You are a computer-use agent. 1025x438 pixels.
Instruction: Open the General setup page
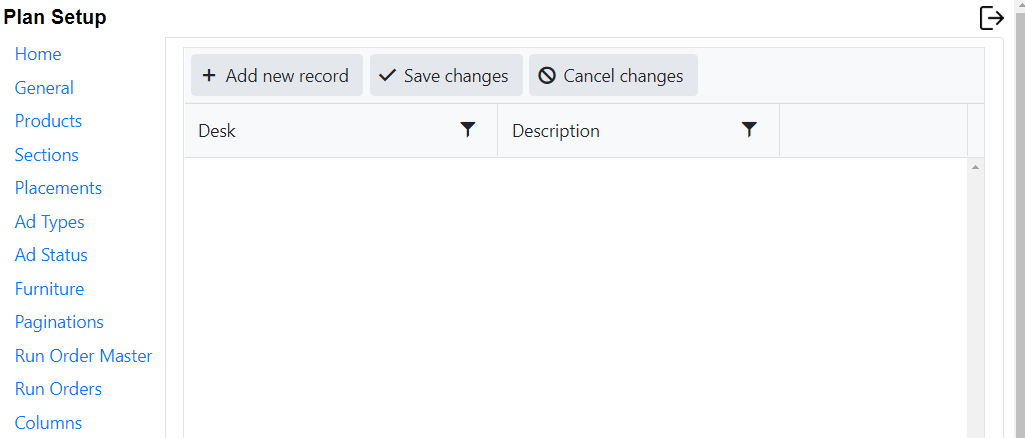tap(44, 88)
